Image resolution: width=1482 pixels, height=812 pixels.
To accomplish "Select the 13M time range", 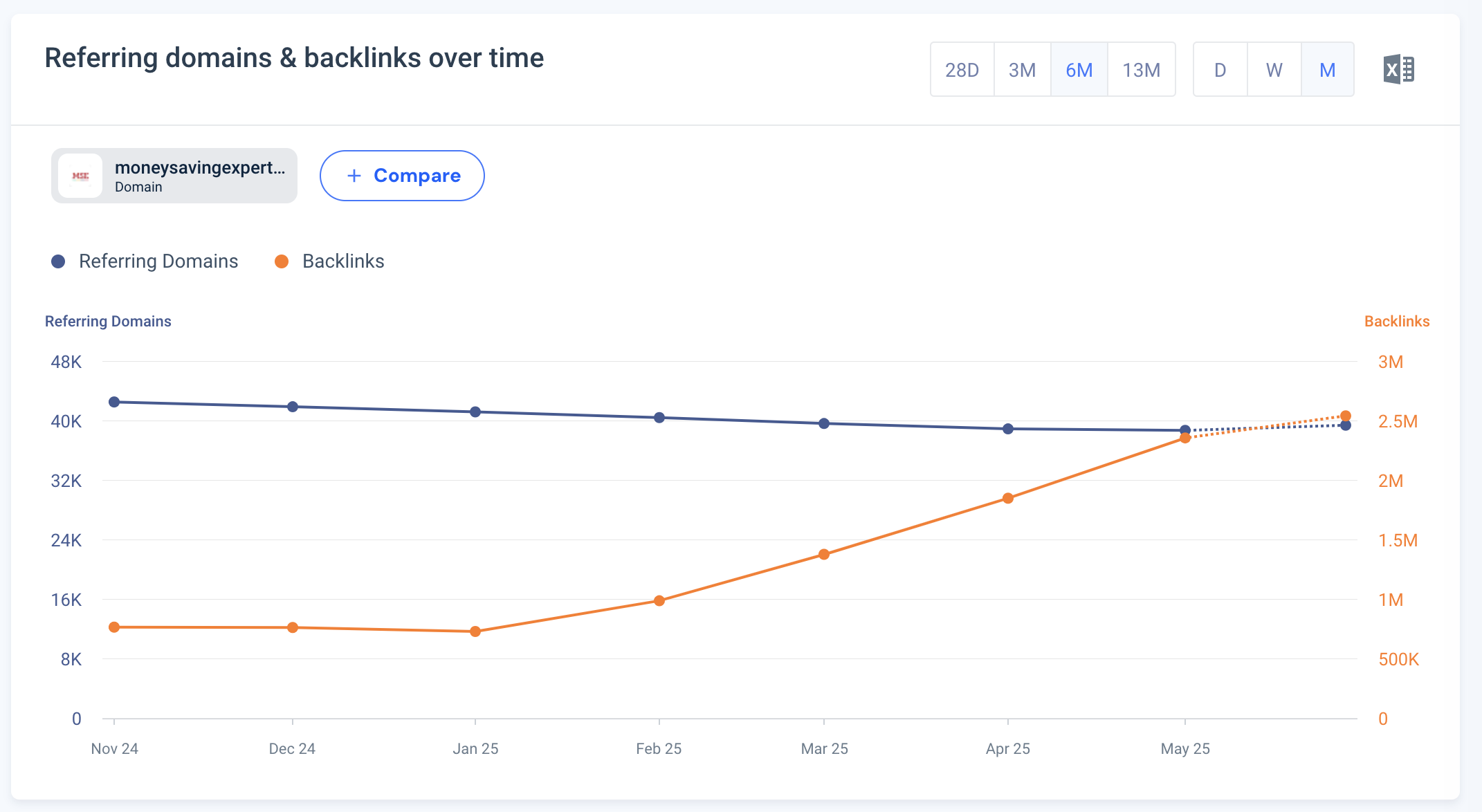I will coord(1142,69).
